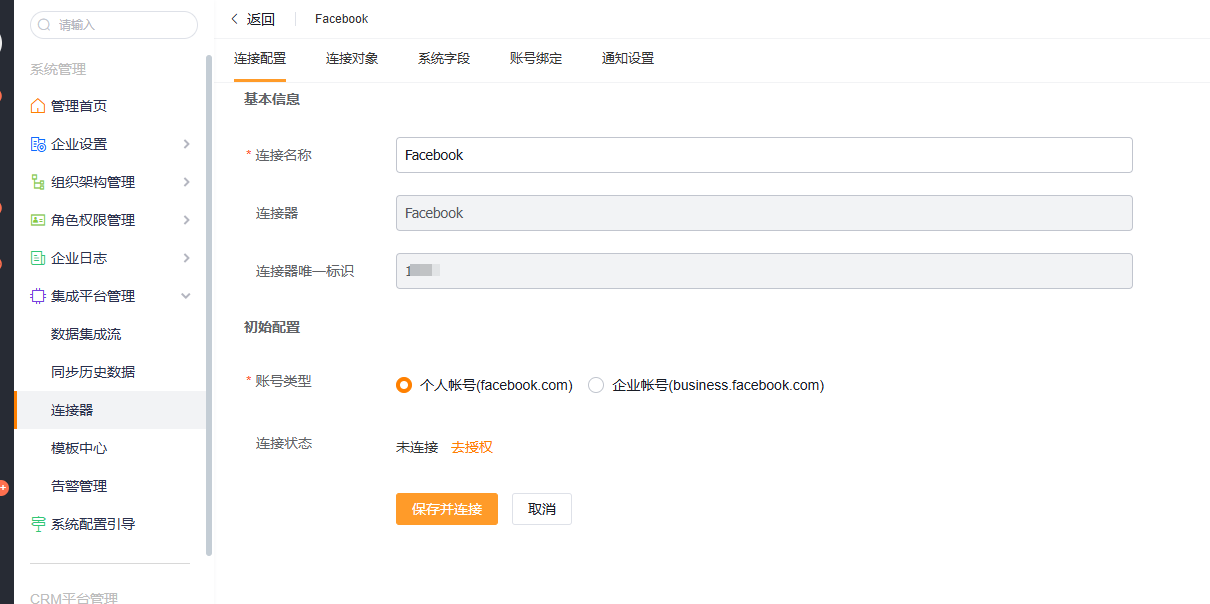Click the search magnifier icon in sidebar
Image resolution: width=1210 pixels, height=604 pixels.
[44, 25]
